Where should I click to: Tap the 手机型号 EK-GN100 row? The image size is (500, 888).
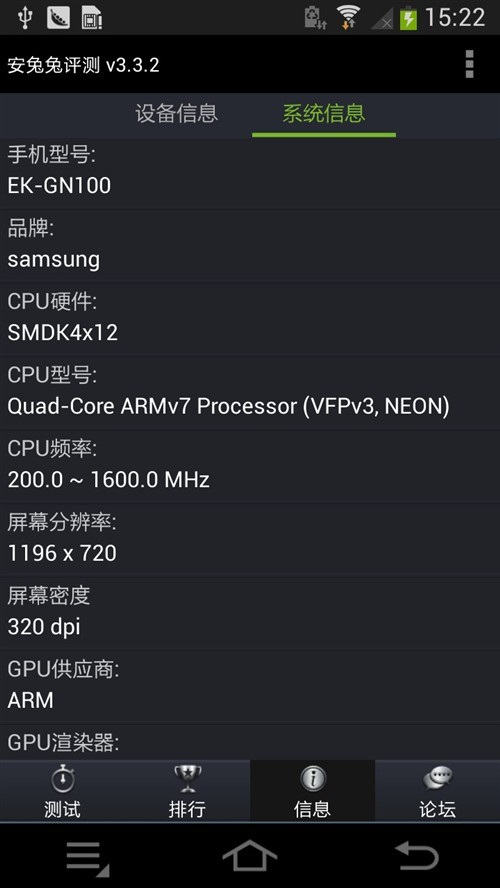(x=250, y=174)
